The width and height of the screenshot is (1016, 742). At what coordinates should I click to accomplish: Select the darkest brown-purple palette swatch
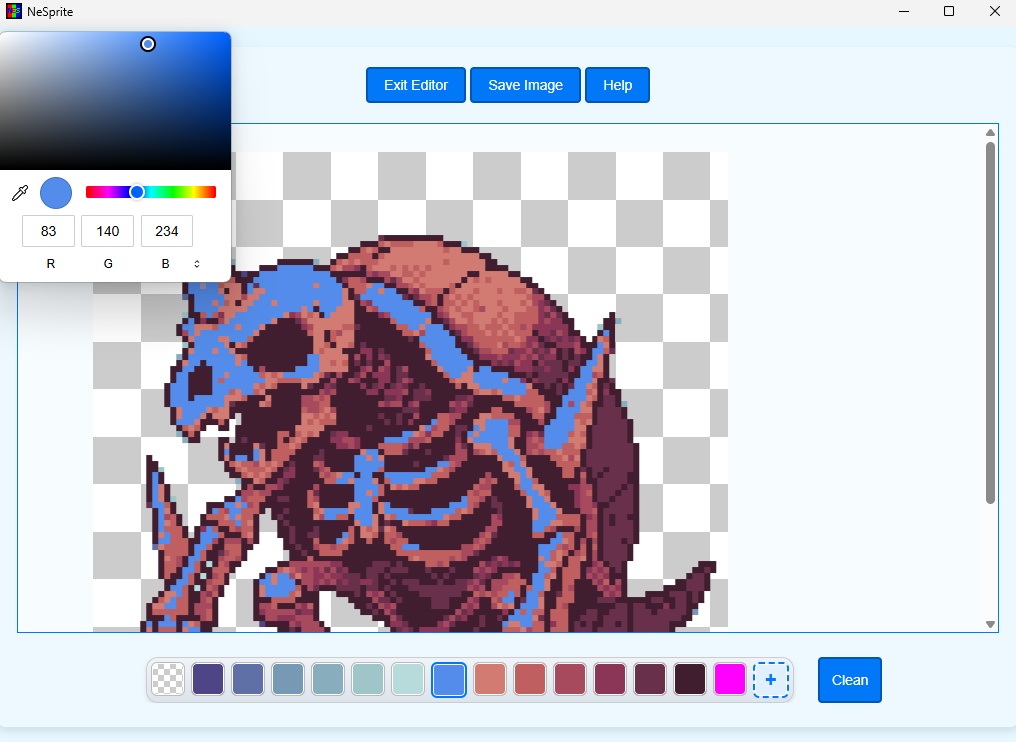tap(690, 680)
